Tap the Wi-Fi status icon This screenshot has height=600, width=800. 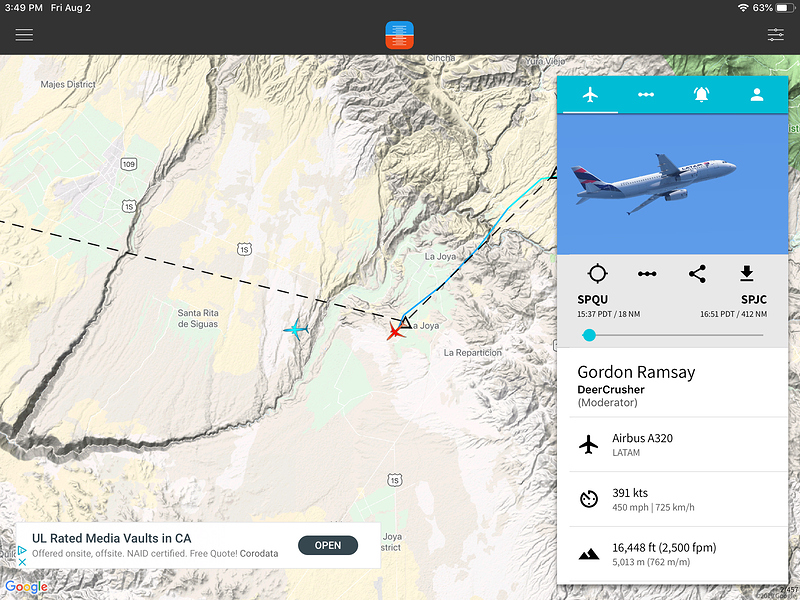743,8
